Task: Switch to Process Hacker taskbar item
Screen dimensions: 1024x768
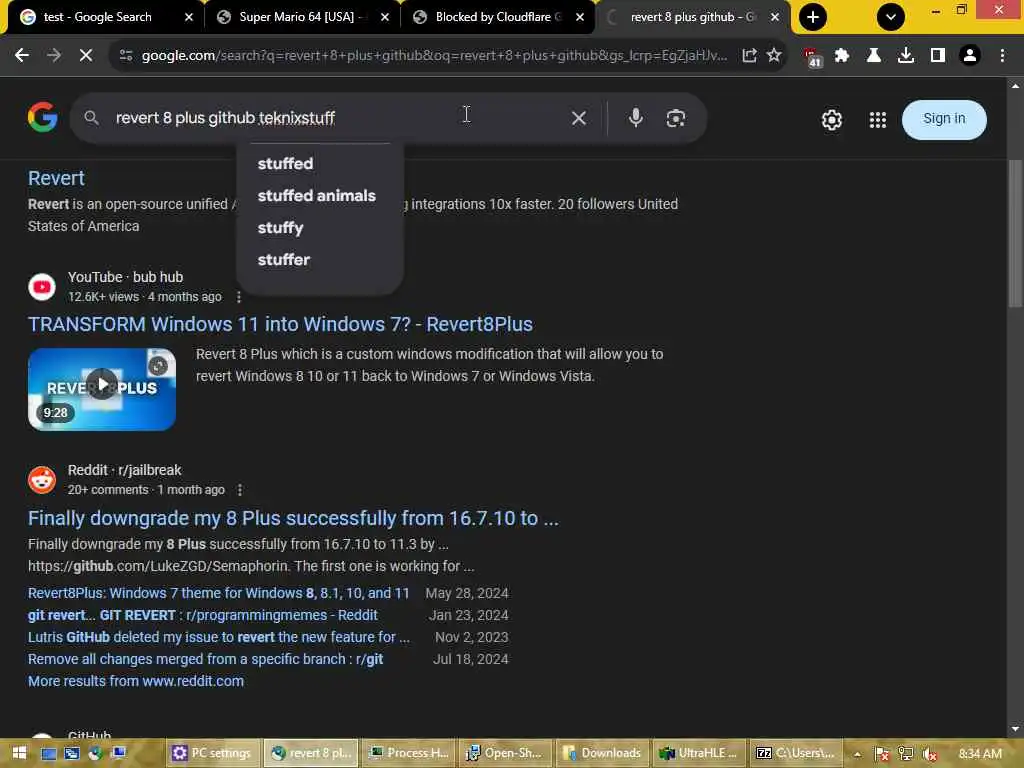Action: tap(408, 753)
